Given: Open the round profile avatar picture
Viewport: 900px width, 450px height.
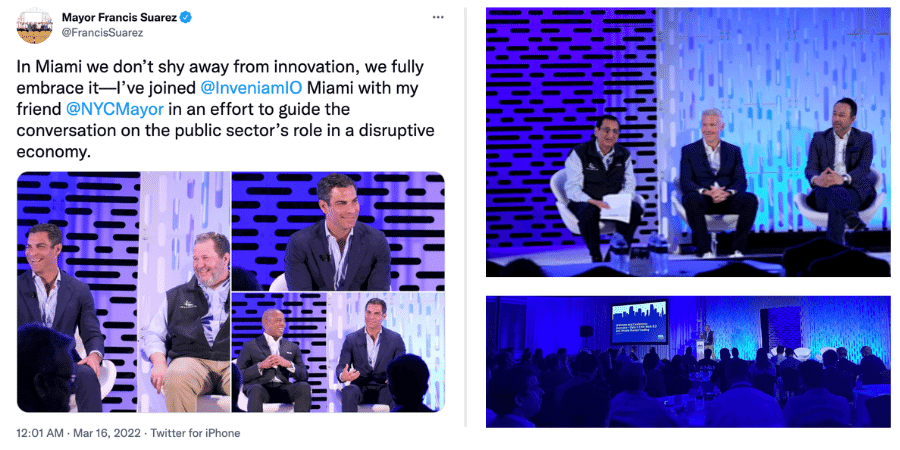Looking at the screenshot, I should tap(34, 25).
